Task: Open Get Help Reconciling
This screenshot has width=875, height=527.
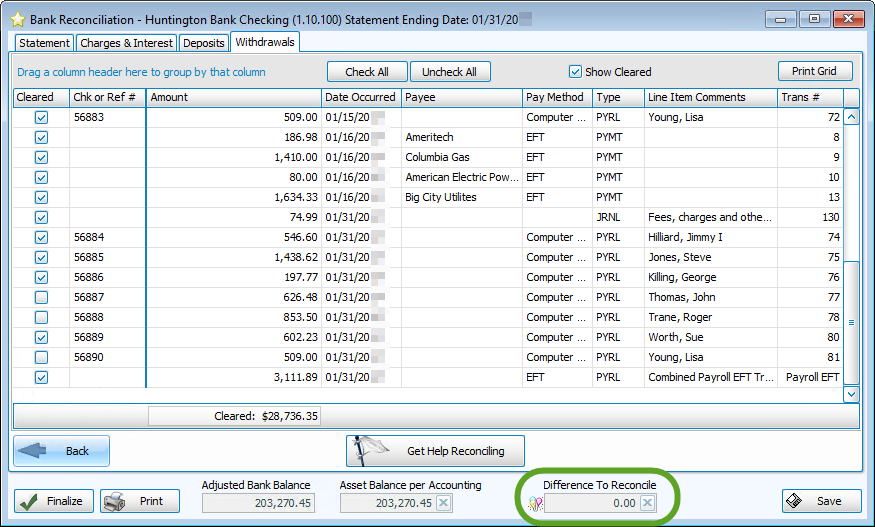Action: pos(435,451)
